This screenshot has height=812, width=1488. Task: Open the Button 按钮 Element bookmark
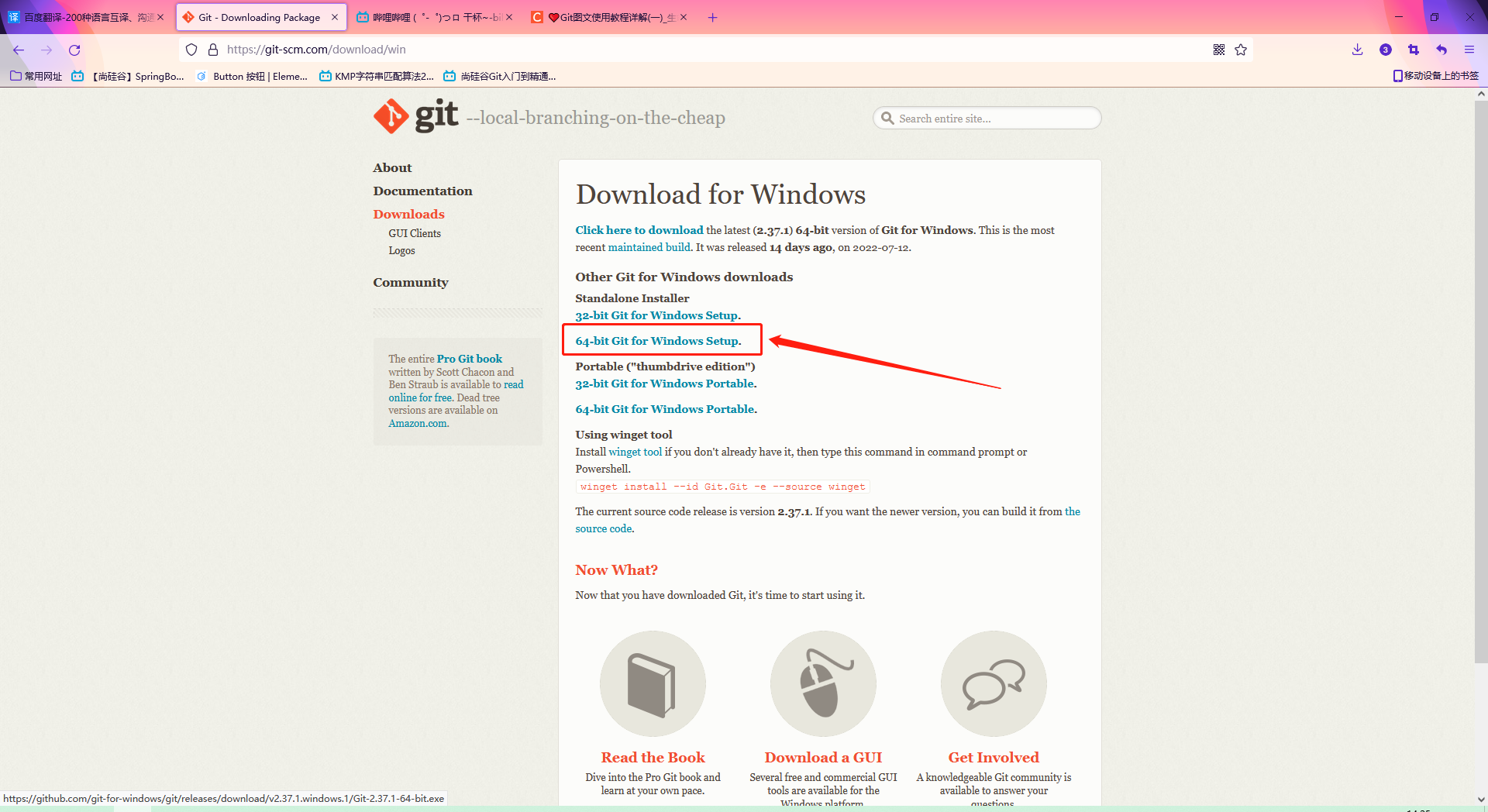pyautogui.click(x=252, y=76)
